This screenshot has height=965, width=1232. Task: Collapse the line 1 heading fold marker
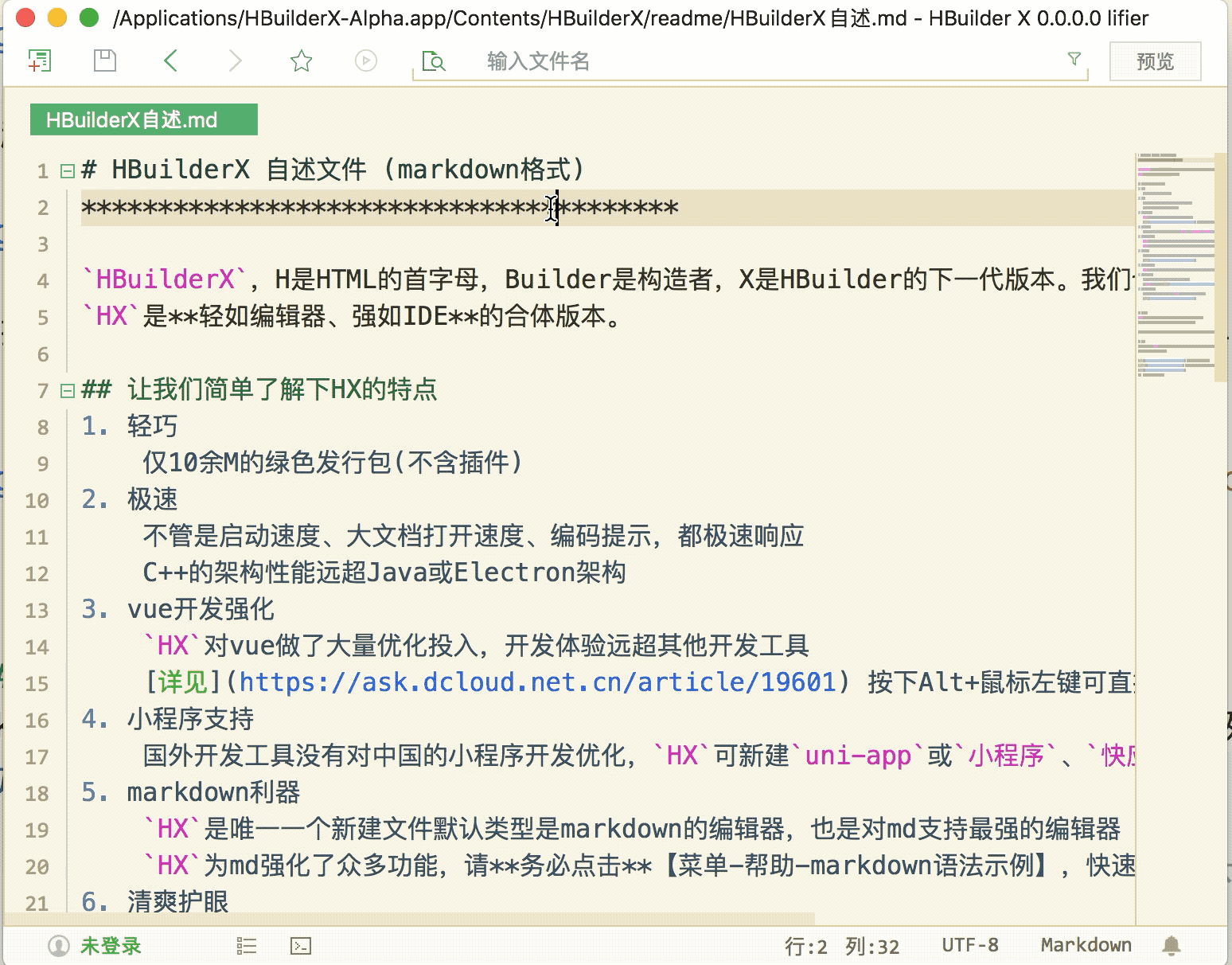click(x=68, y=170)
